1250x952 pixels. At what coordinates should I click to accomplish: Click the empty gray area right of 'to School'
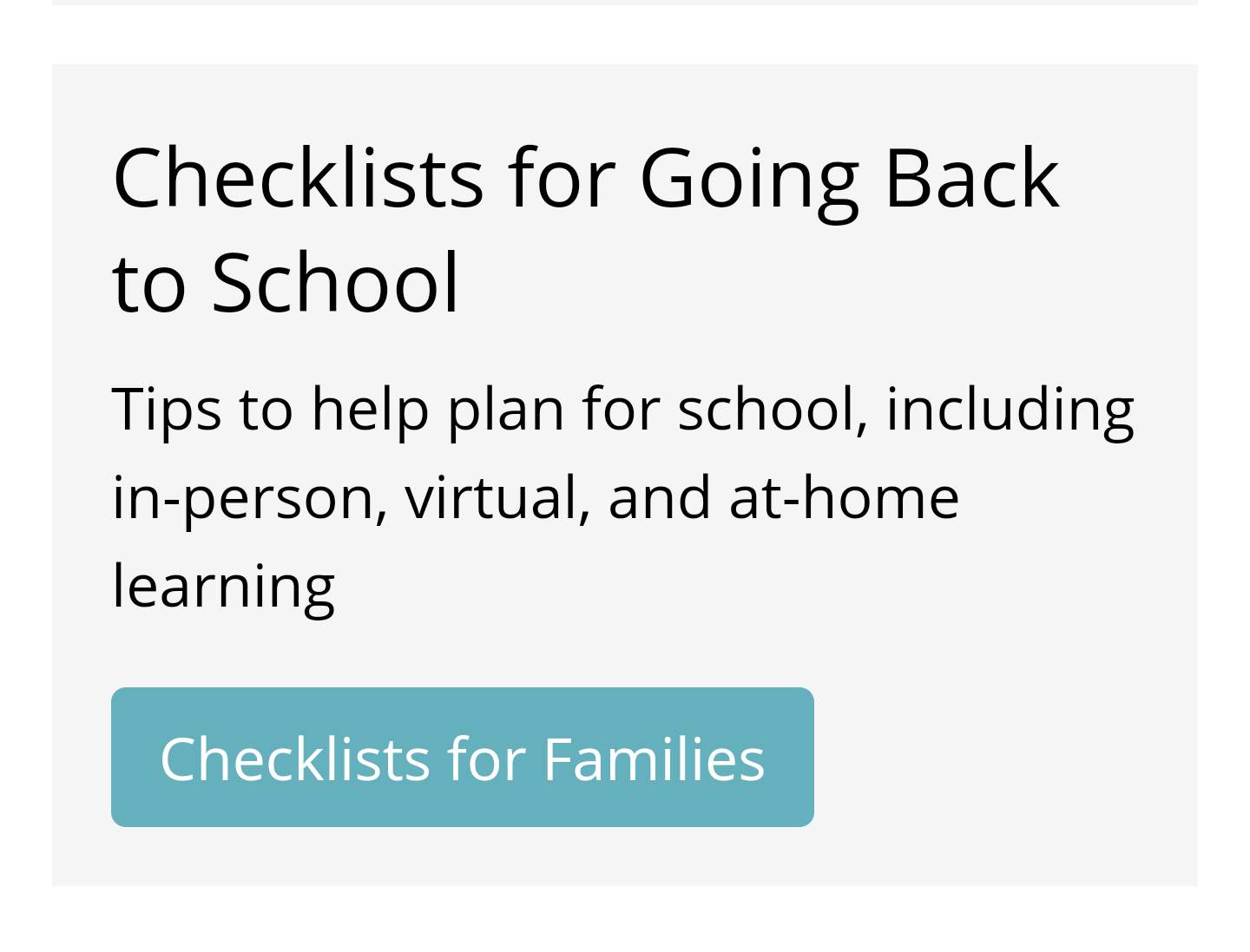click(x=825, y=282)
